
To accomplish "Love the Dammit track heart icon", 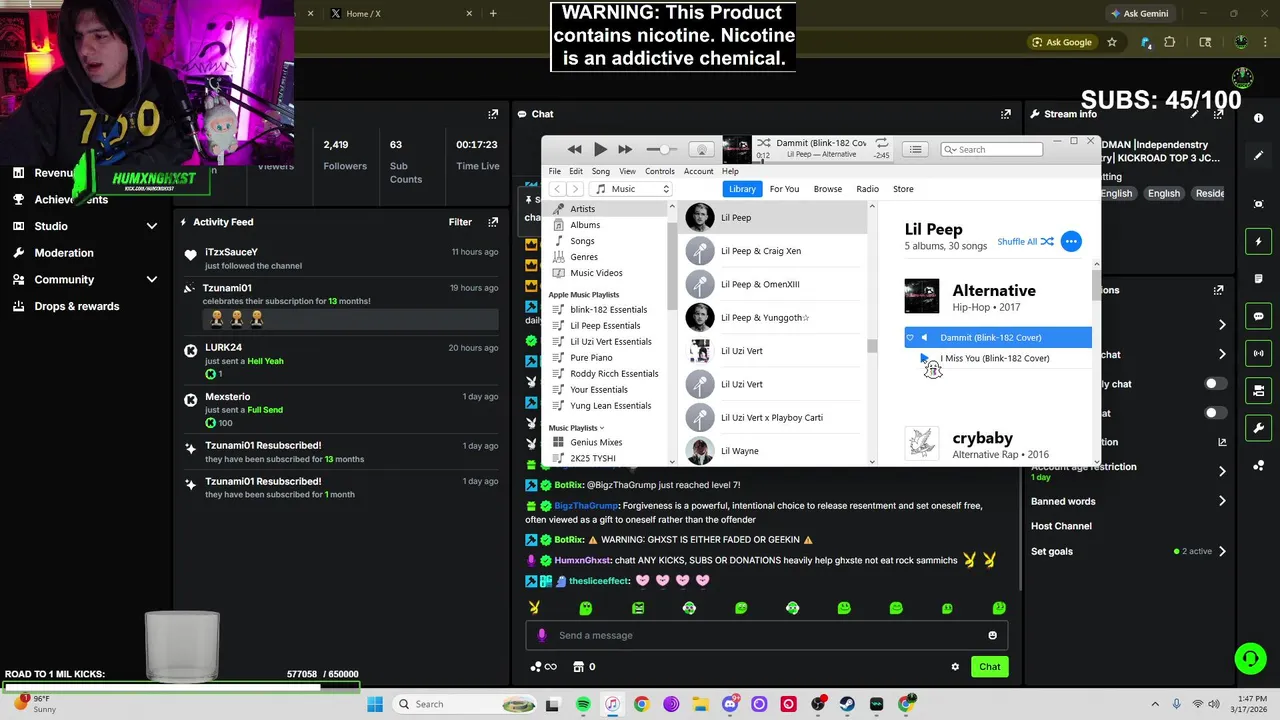I will 910,338.
